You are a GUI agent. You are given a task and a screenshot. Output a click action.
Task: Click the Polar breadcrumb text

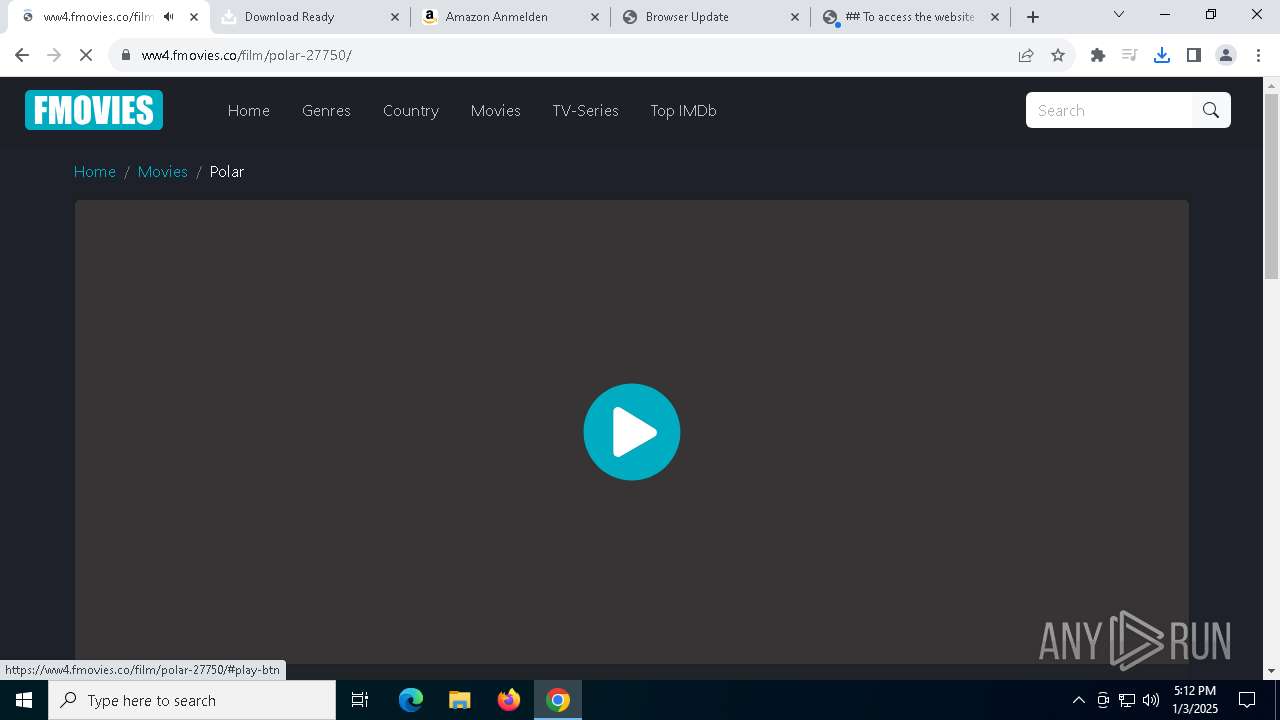pos(227,172)
